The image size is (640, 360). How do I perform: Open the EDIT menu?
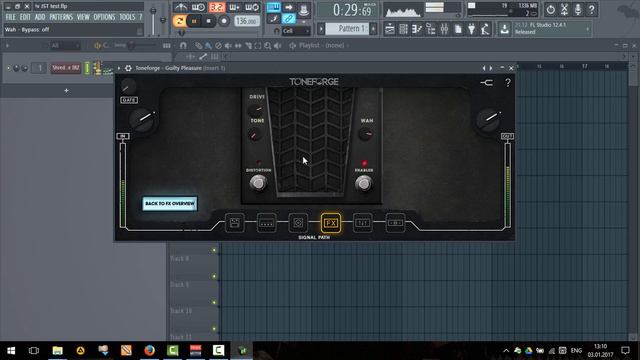pos(25,17)
